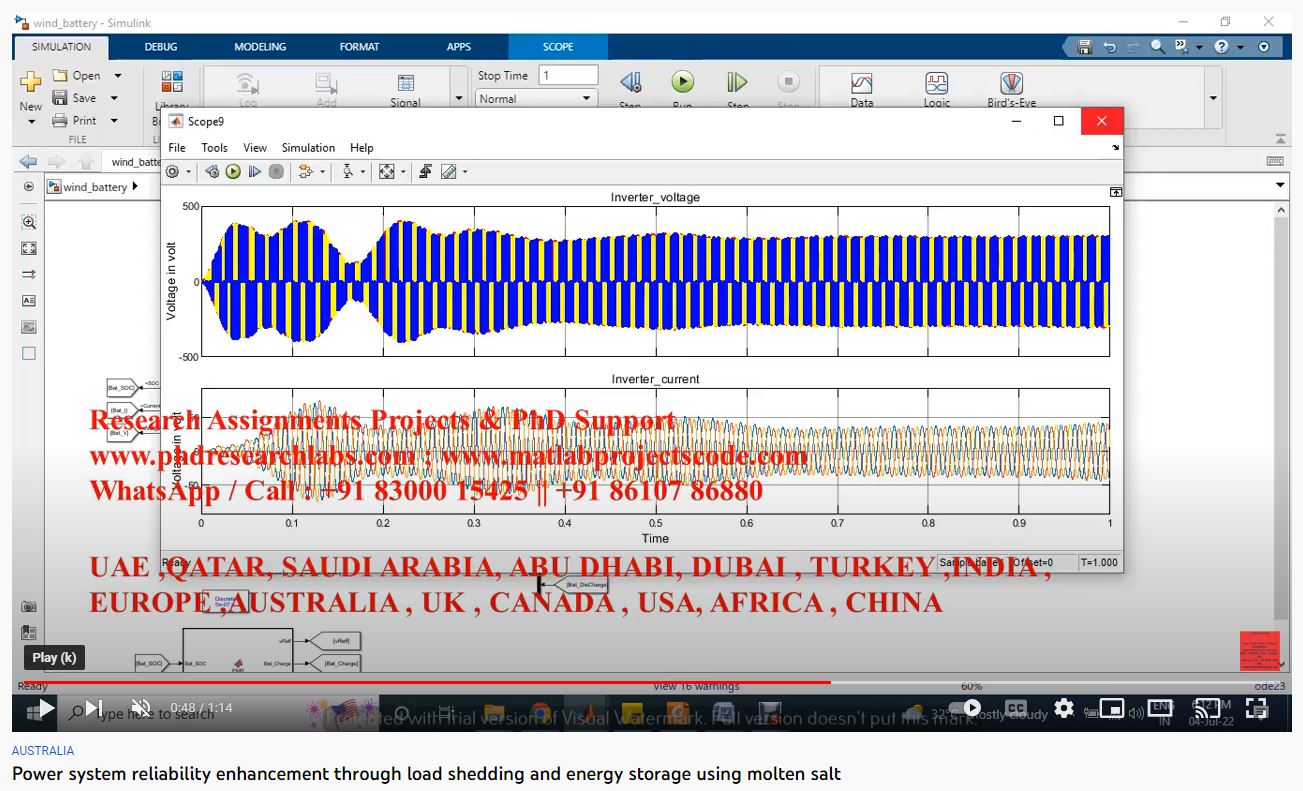Viewport: 1303px width, 791px height.
Task: Toggle the Area box tool in palette
Action: (x=28, y=353)
